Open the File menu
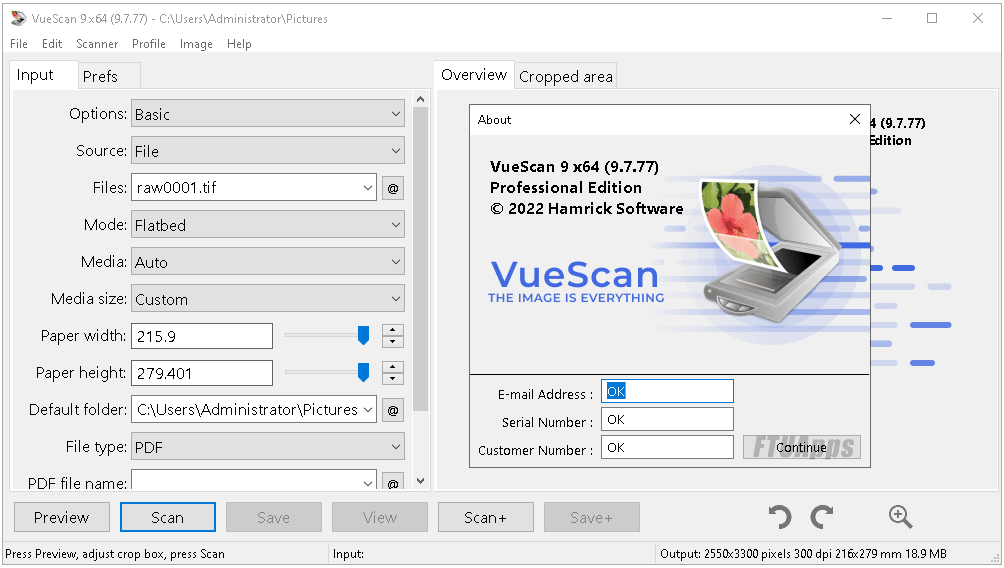The width and height of the screenshot is (1004, 568). [x=19, y=44]
